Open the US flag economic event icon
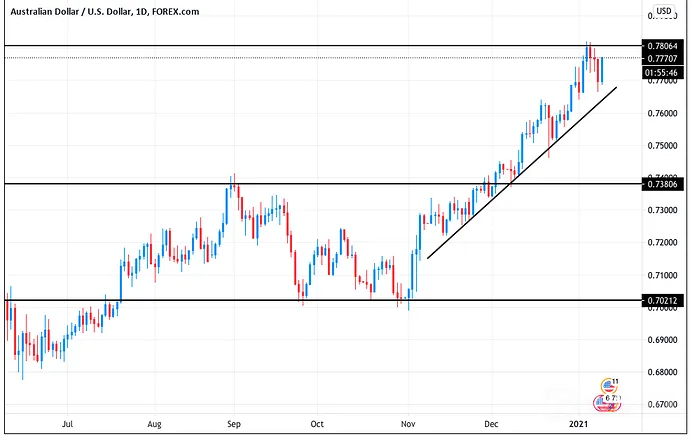This screenshot has width=690, height=438. [608, 386]
